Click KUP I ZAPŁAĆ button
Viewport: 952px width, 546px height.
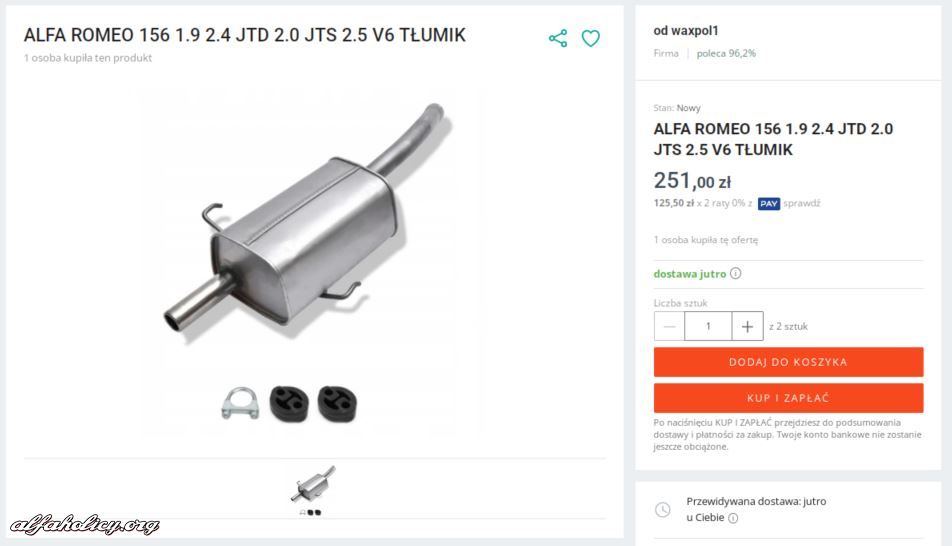[x=788, y=398]
